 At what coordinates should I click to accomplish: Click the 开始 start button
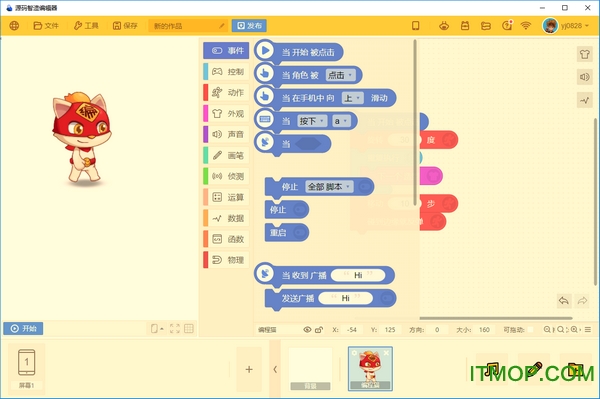point(23,329)
